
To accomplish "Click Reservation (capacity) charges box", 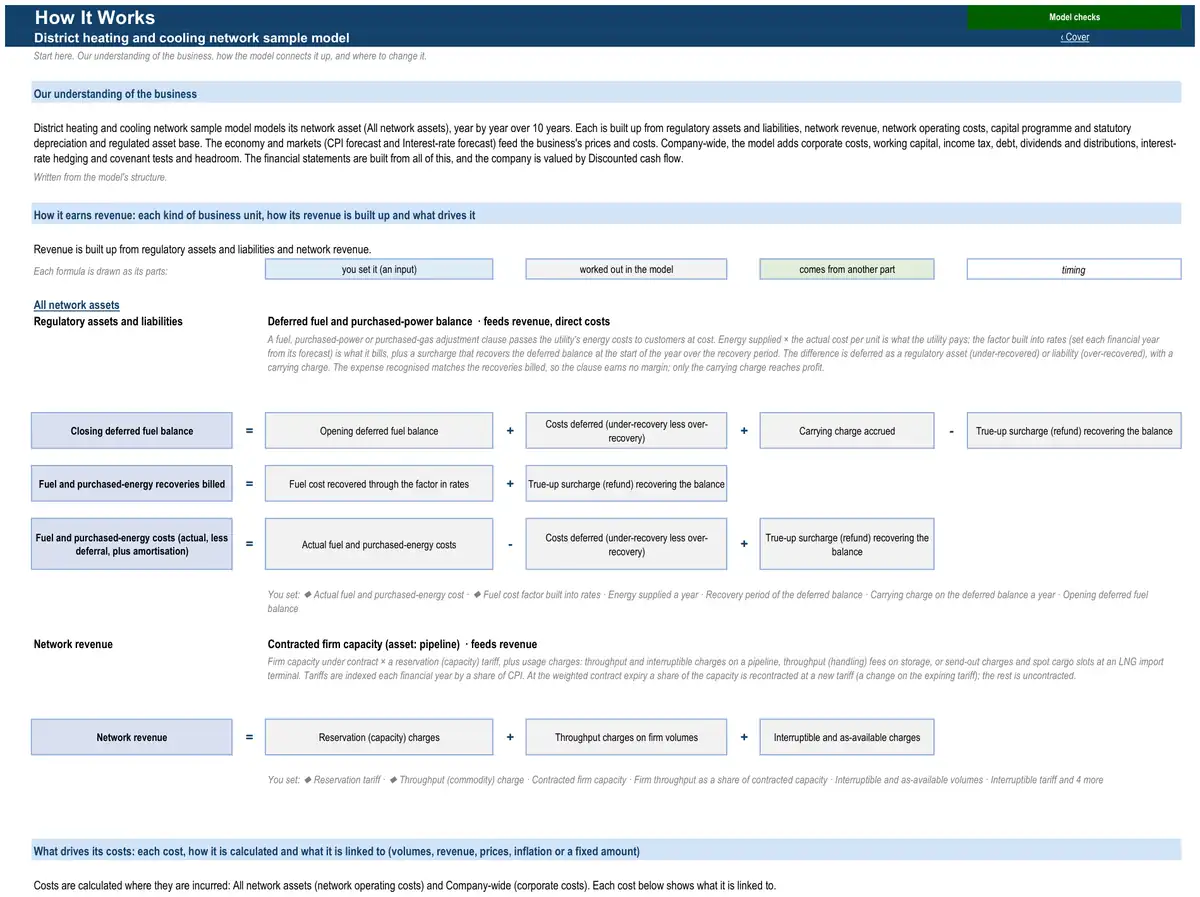I will pos(379,737).
